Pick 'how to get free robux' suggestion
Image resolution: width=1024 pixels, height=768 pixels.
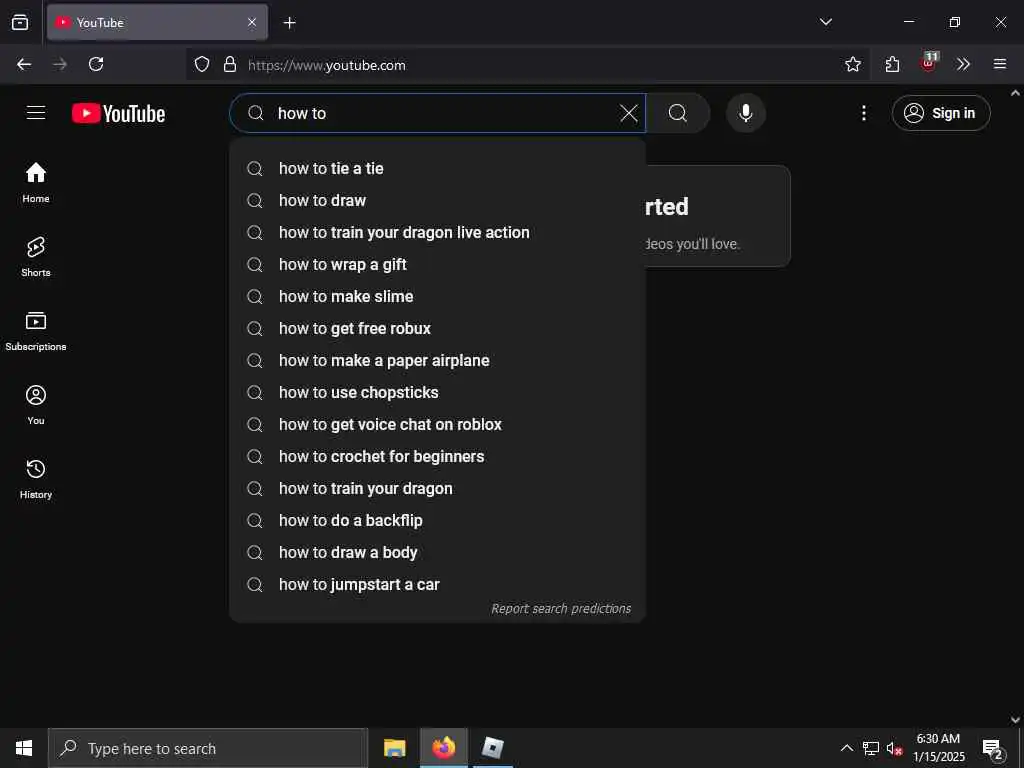[438, 328]
